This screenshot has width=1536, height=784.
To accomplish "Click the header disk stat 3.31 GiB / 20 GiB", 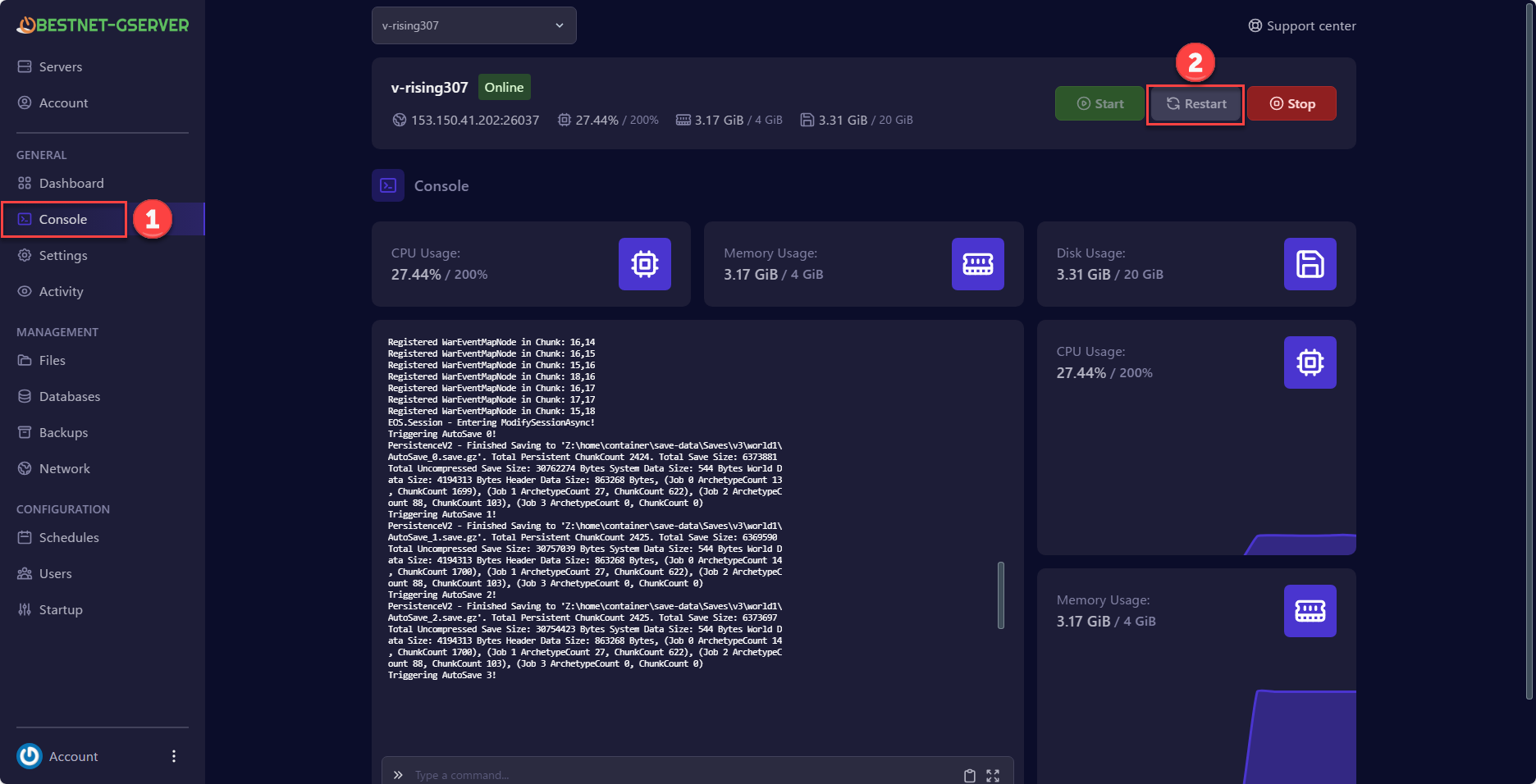I will point(857,120).
